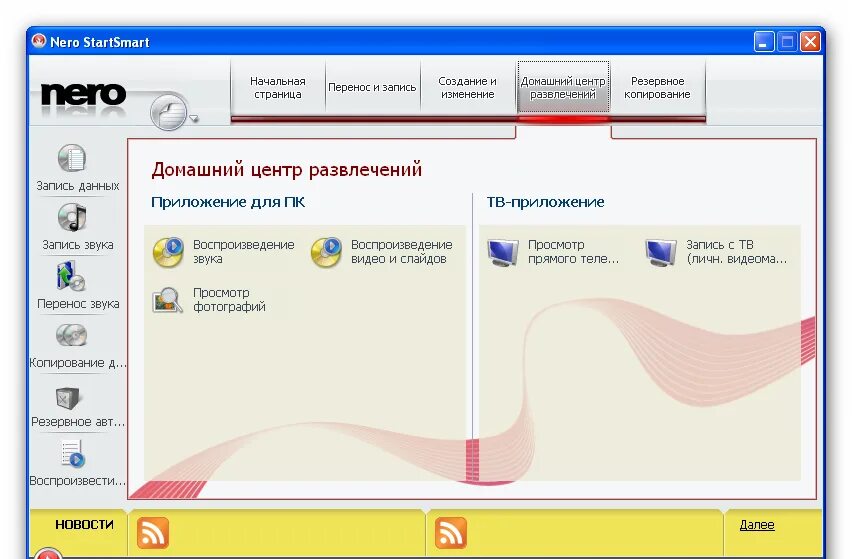Open the Просмотр фотографий magnifier icon

167,300
